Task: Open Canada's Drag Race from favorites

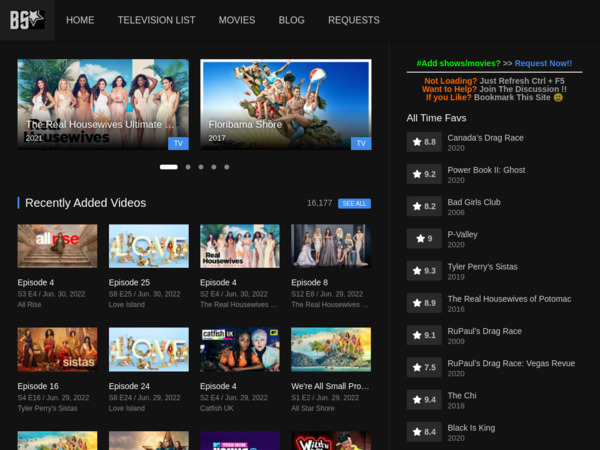Action: tap(486, 138)
